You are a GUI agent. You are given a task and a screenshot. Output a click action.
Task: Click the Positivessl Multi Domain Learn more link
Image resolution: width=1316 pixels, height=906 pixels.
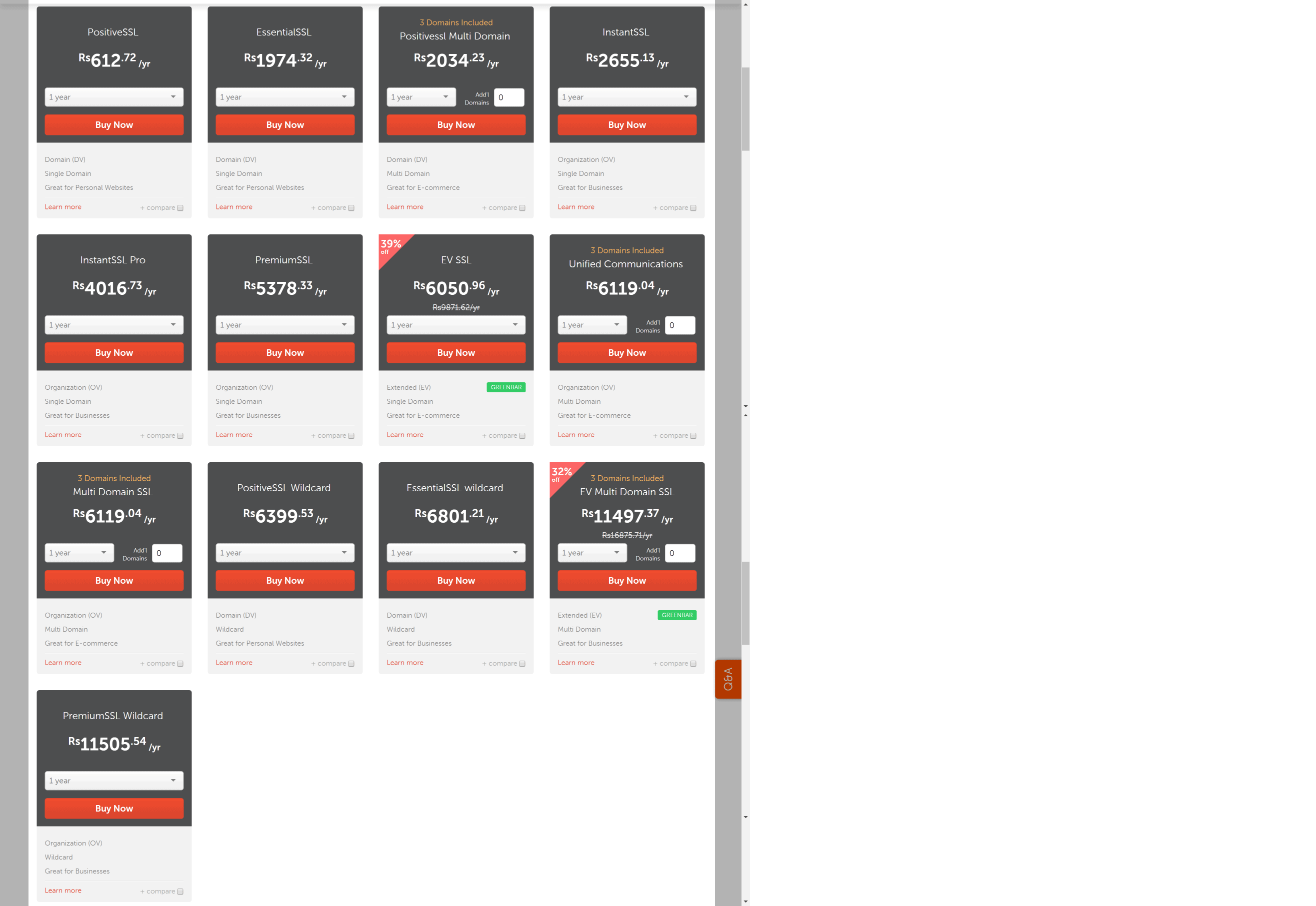(404, 207)
